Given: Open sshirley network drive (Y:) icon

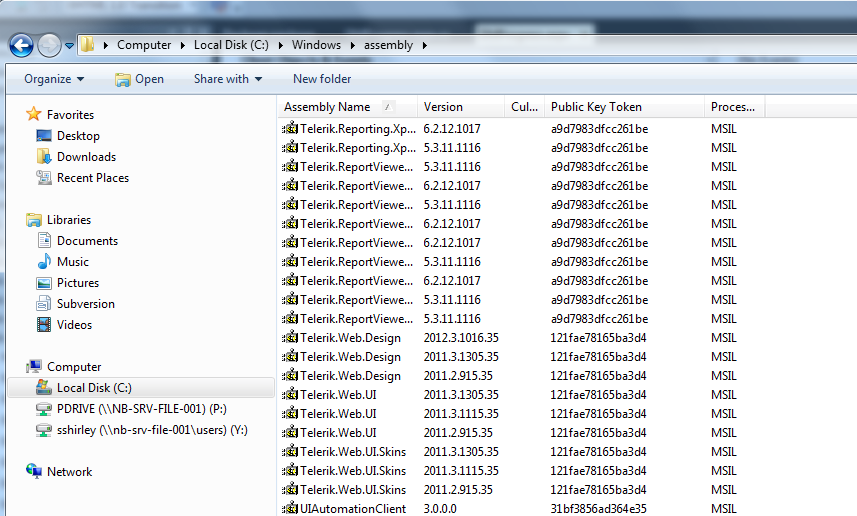Looking at the screenshot, I should click(x=44, y=430).
